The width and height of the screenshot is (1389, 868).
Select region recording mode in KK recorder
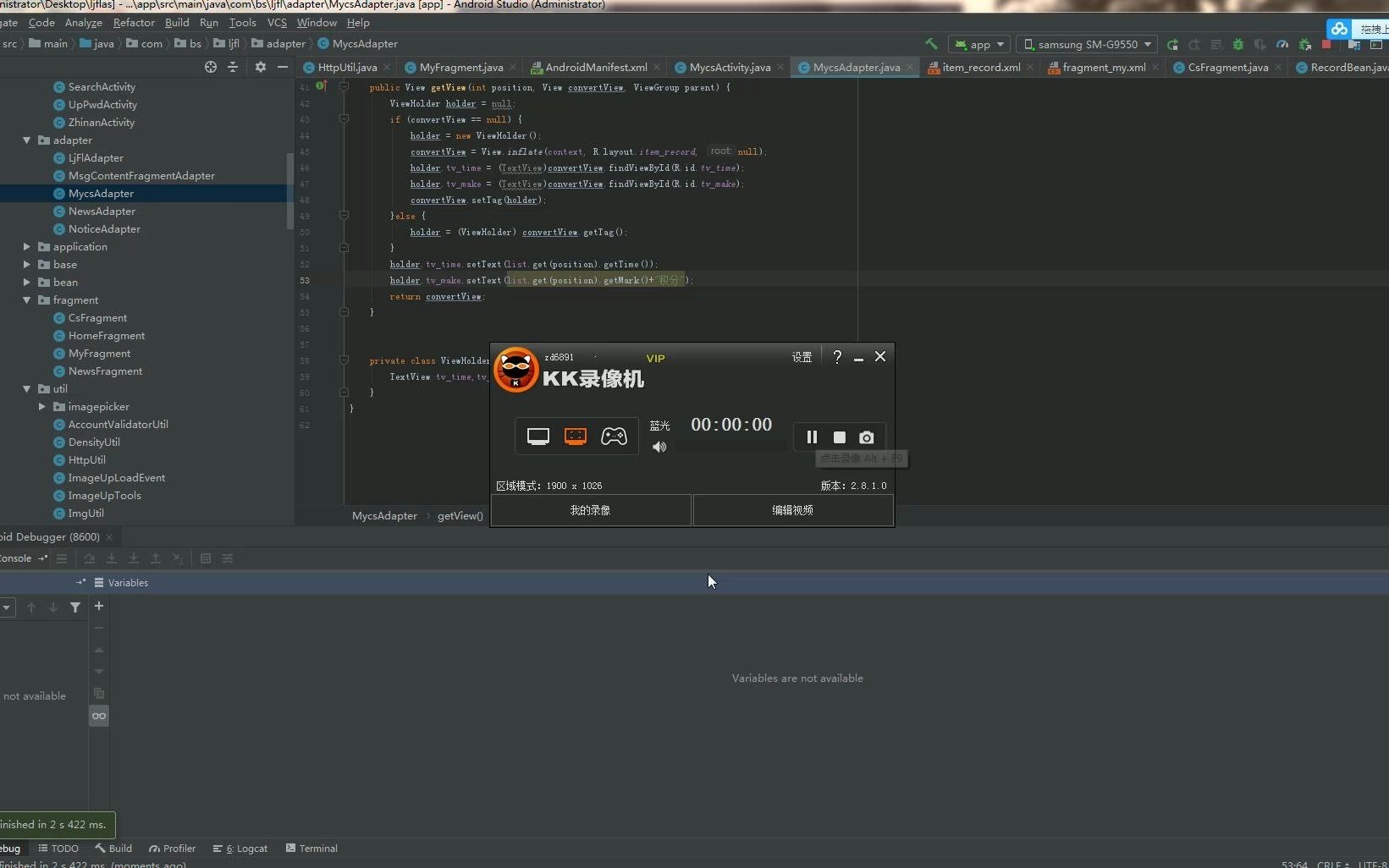576,437
